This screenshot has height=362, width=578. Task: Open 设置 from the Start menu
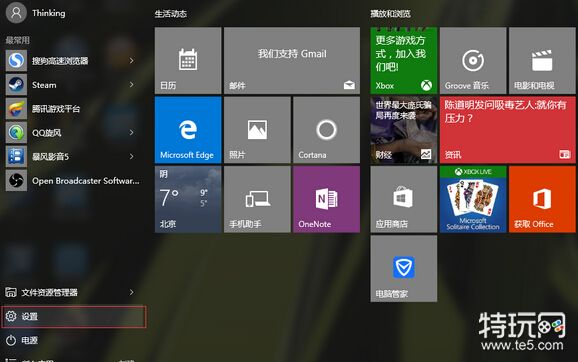[x=74, y=316]
